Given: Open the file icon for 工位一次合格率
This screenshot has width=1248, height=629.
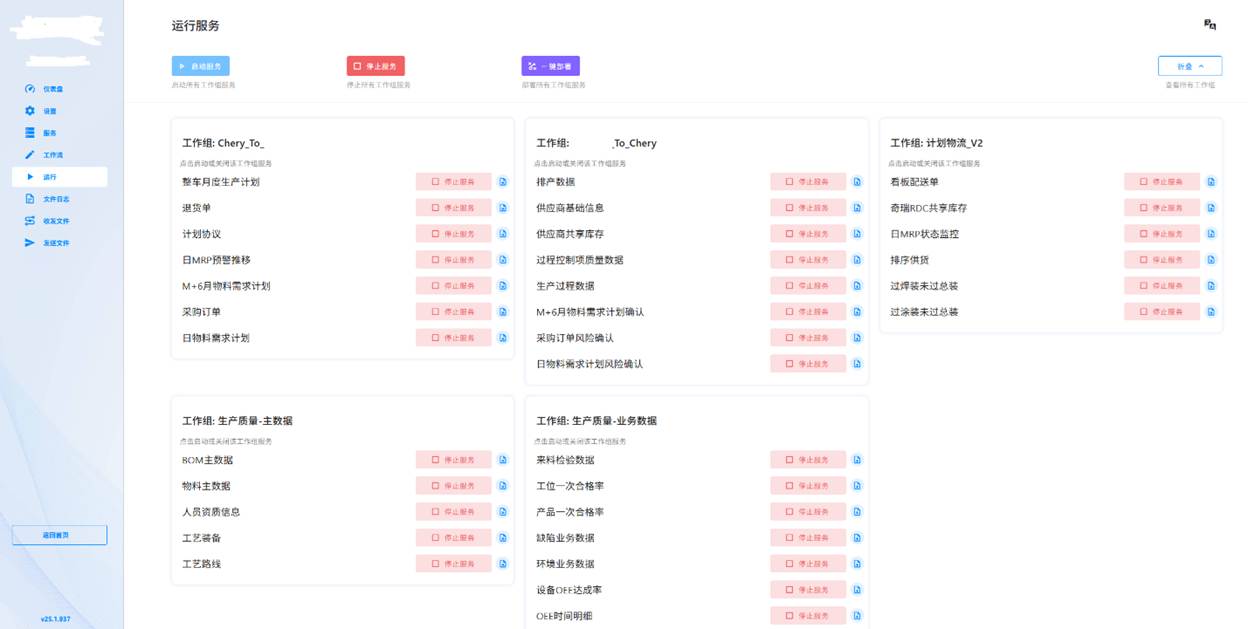Looking at the screenshot, I should coord(857,486).
